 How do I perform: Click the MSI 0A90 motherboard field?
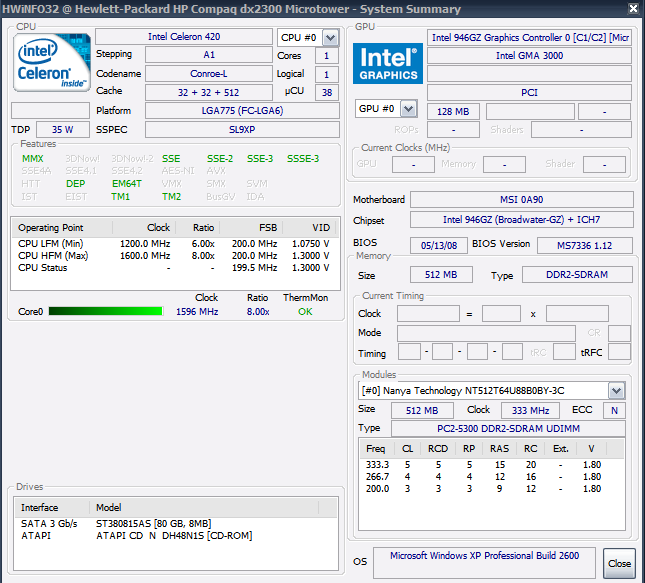[x=521, y=200]
